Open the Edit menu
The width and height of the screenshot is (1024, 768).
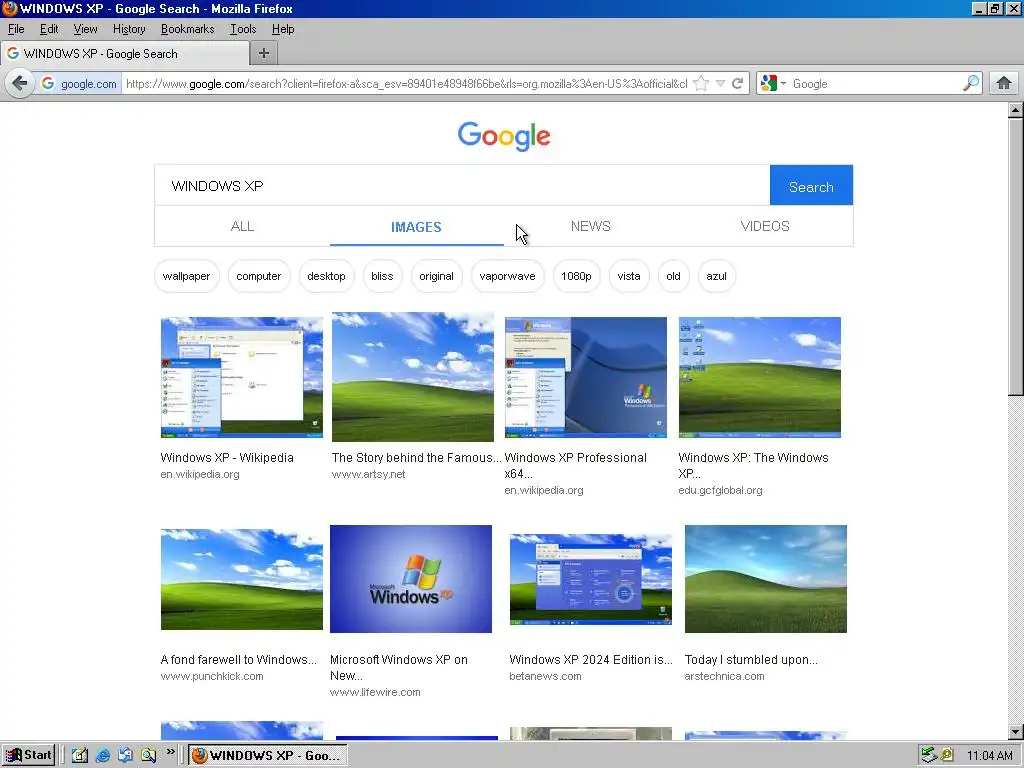(x=49, y=29)
